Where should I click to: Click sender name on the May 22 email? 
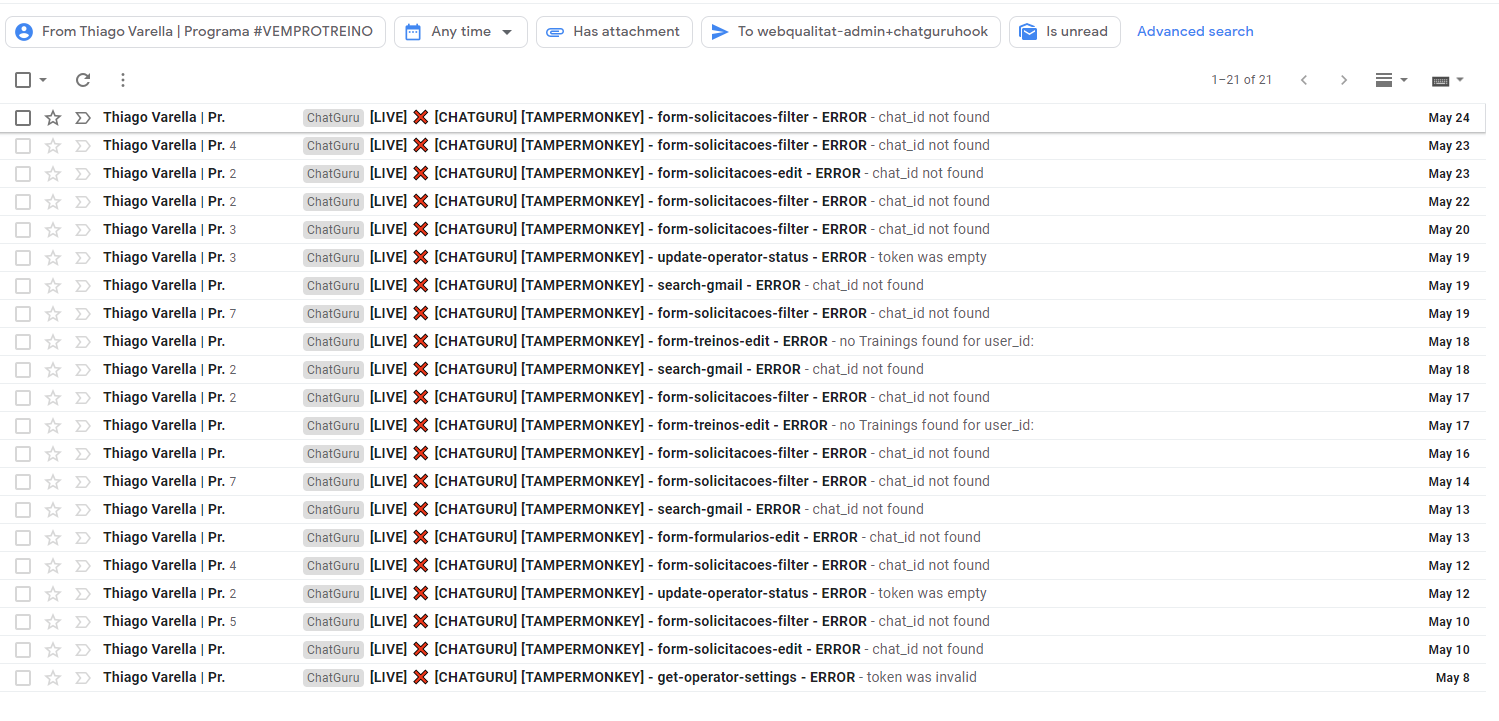(164, 202)
